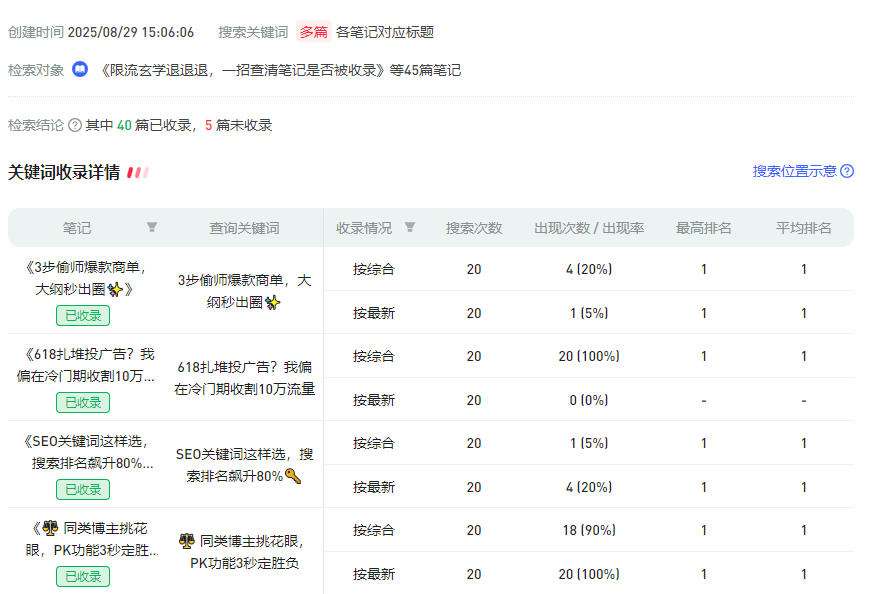876x594 pixels.
Task: Click the key emoji in SEO query keyword
Action: coord(293,476)
